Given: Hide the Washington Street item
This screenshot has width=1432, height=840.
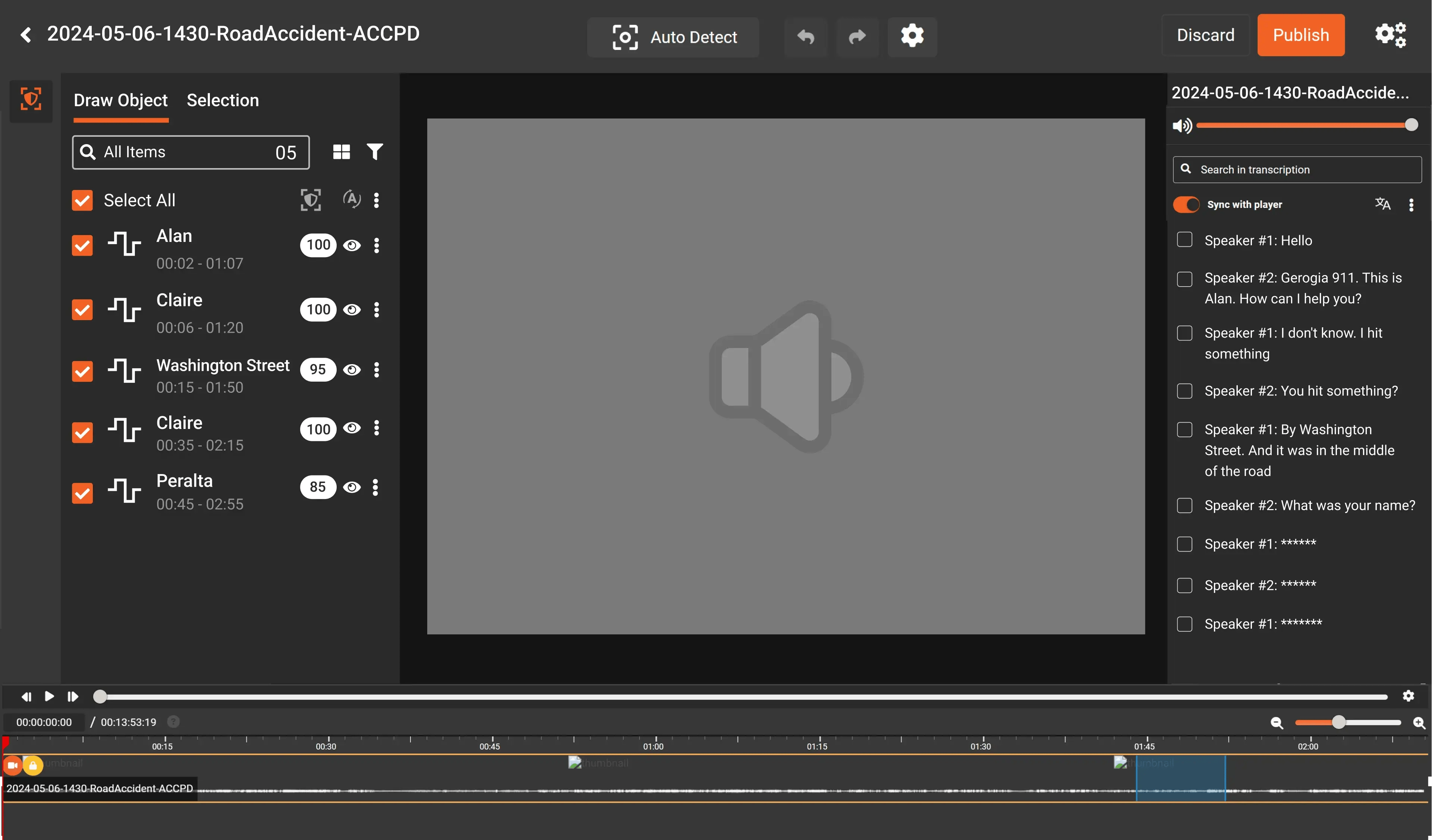Looking at the screenshot, I should (x=352, y=370).
